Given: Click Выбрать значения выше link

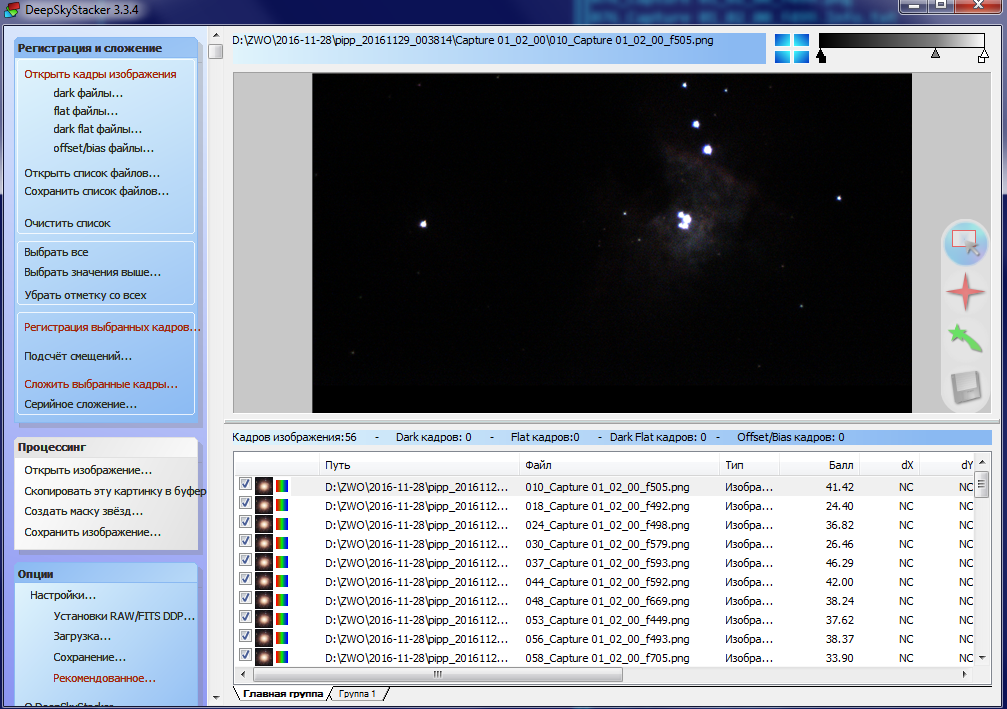Looking at the screenshot, I should point(92,272).
